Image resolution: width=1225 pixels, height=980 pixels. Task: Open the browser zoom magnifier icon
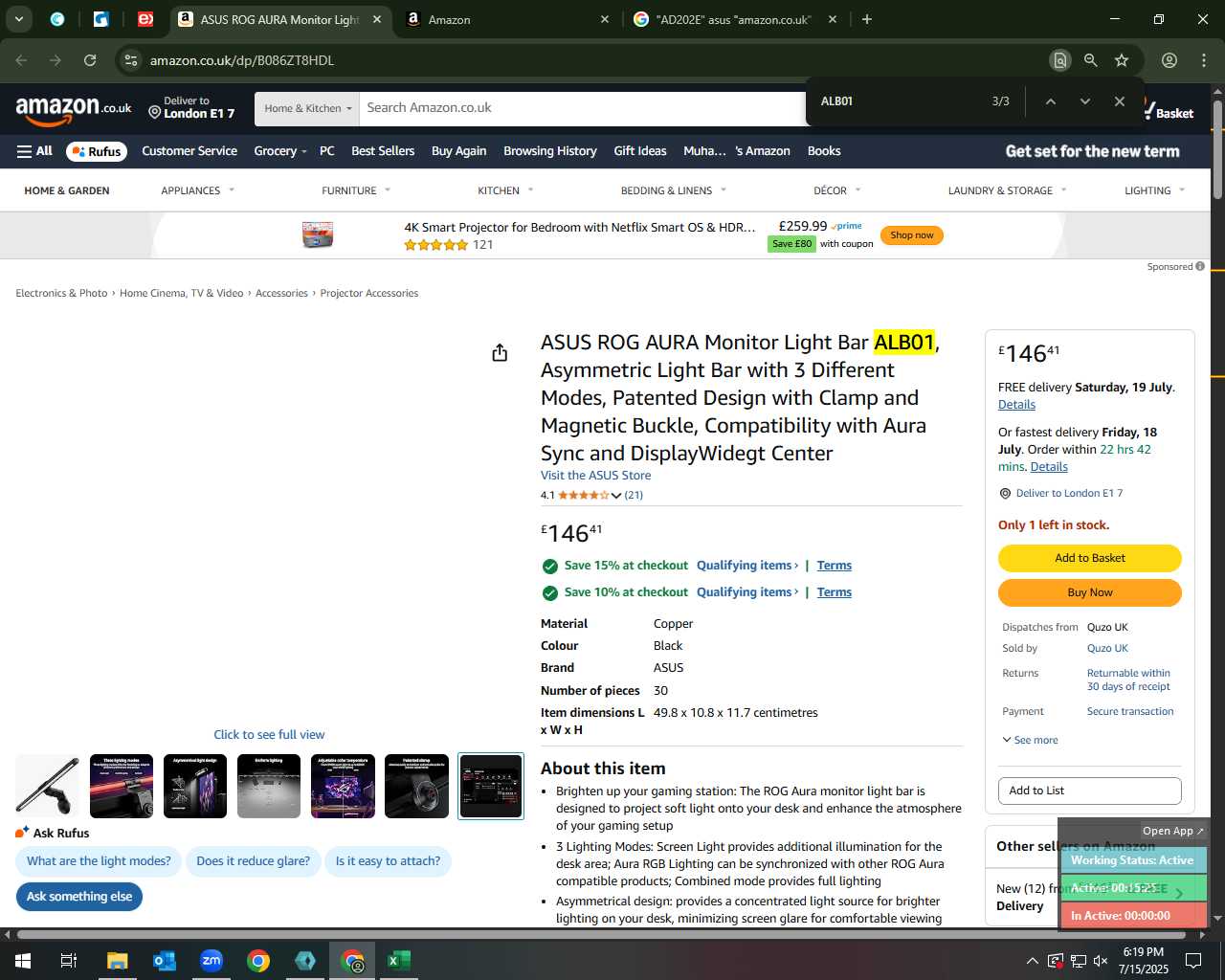point(1090,60)
